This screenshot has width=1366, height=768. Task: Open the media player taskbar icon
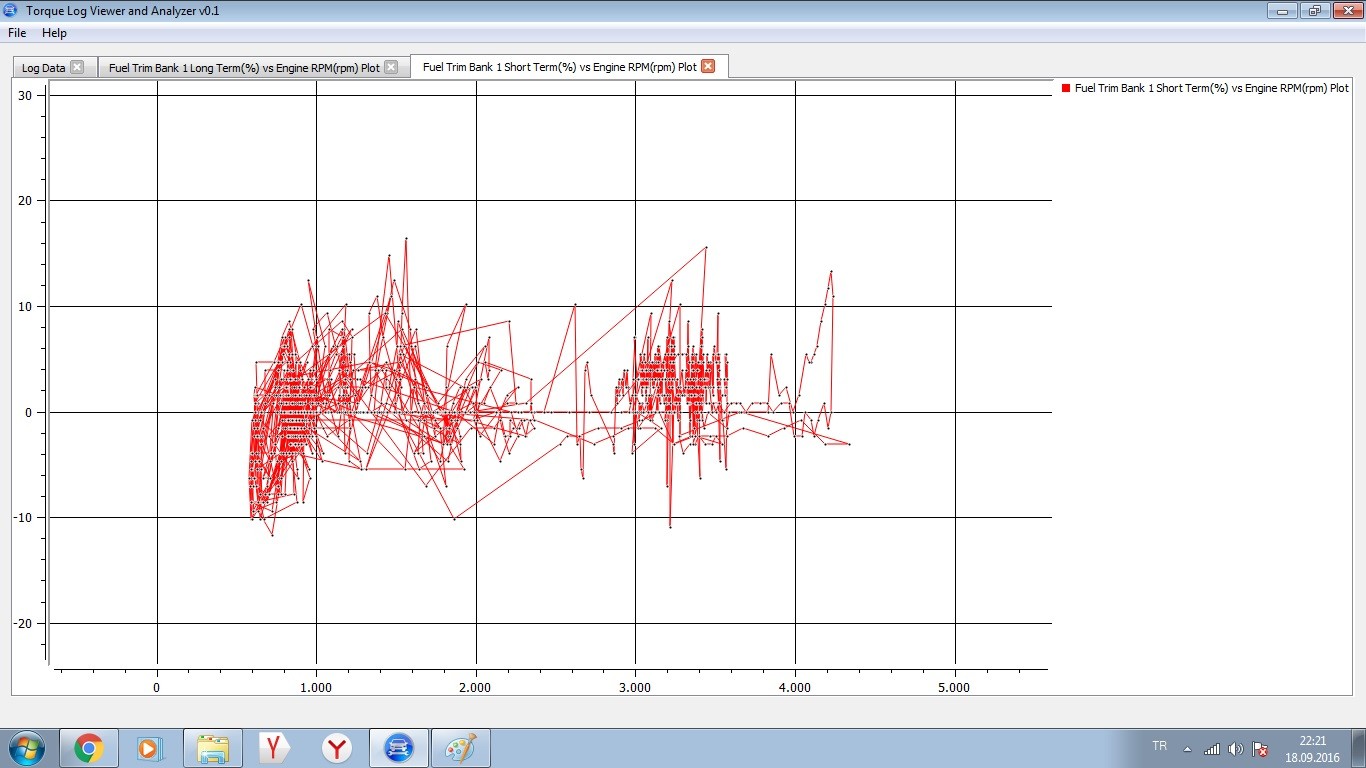click(149, 748)
